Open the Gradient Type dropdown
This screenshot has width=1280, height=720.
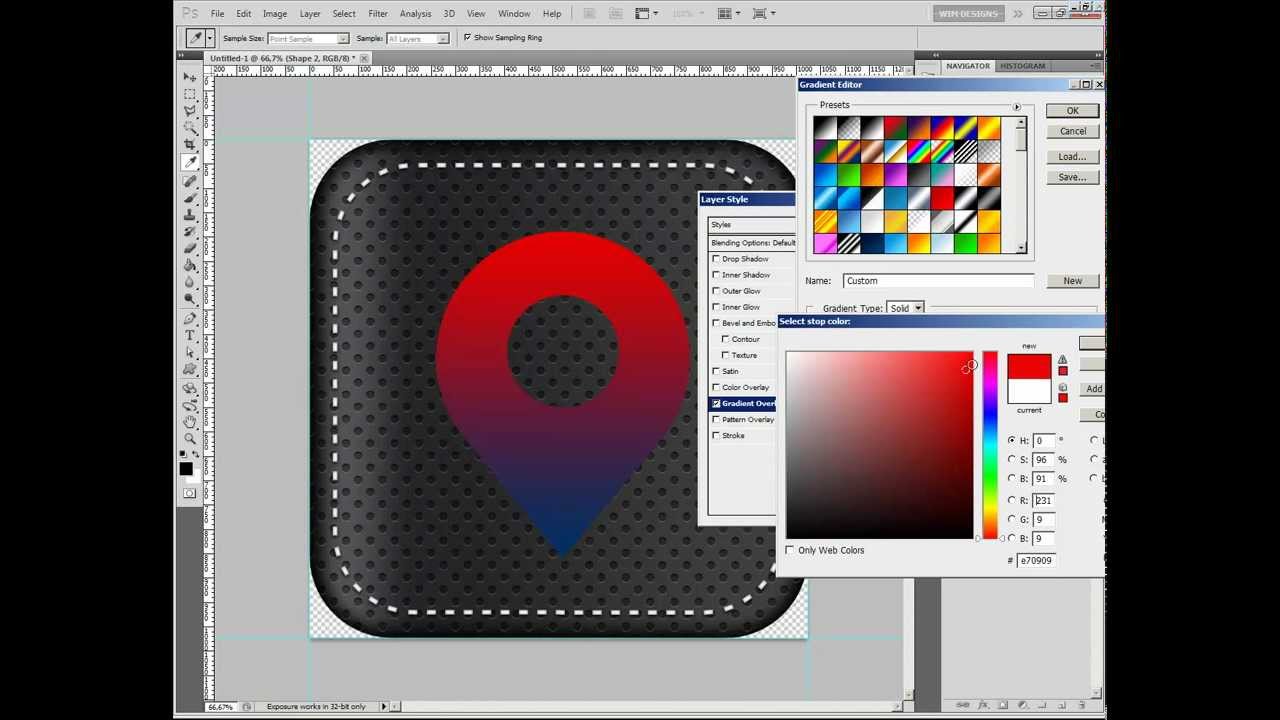click(917, 308)
